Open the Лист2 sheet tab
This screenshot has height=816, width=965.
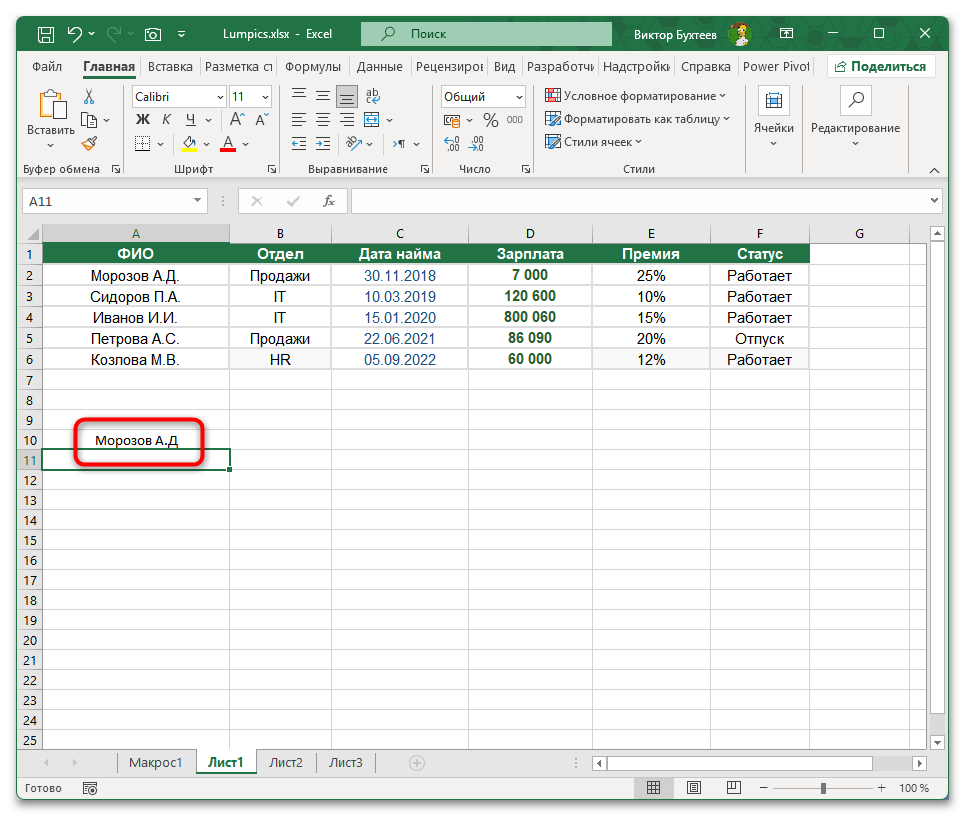pos(286,761)
